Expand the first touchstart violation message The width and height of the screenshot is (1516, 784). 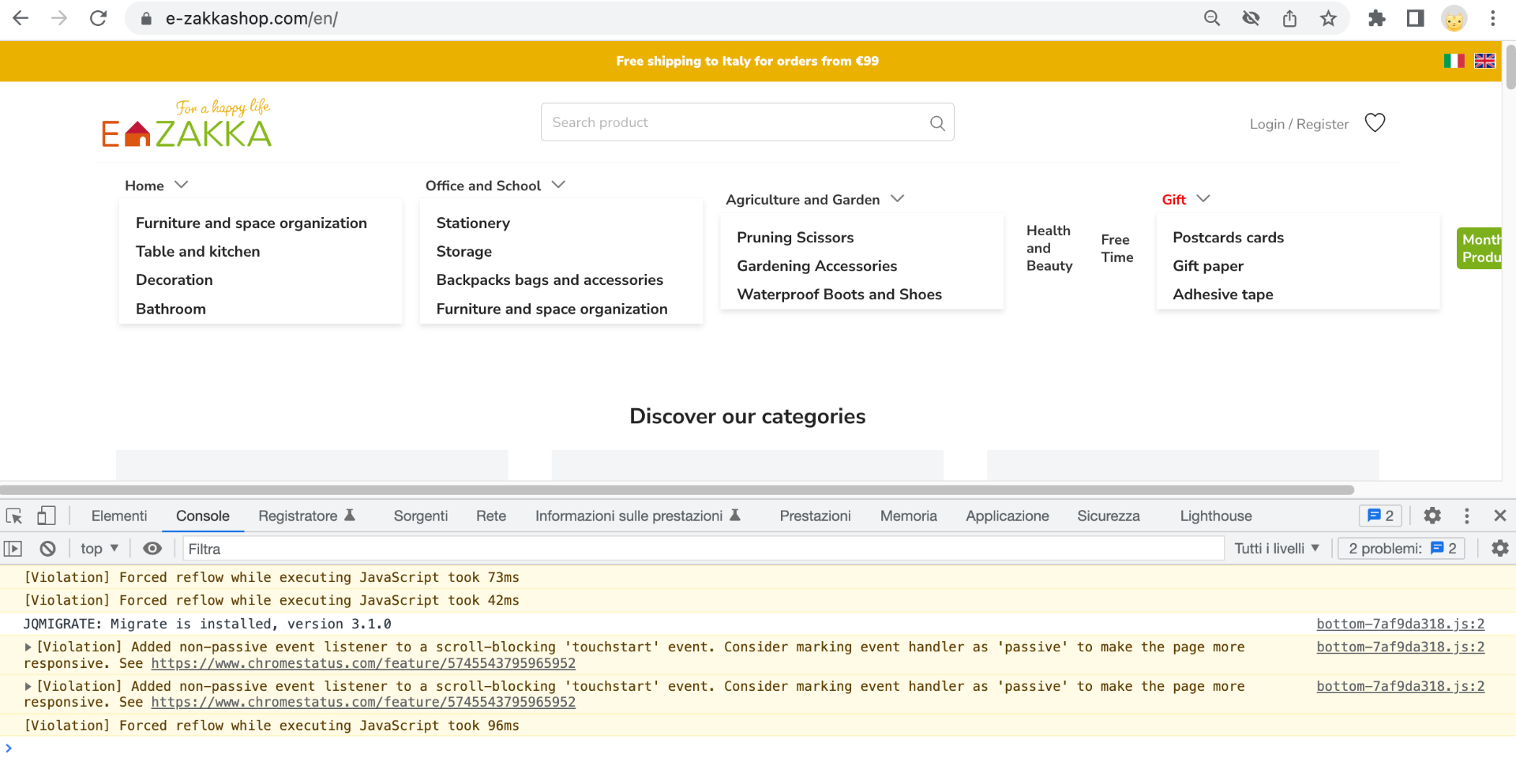28,647
